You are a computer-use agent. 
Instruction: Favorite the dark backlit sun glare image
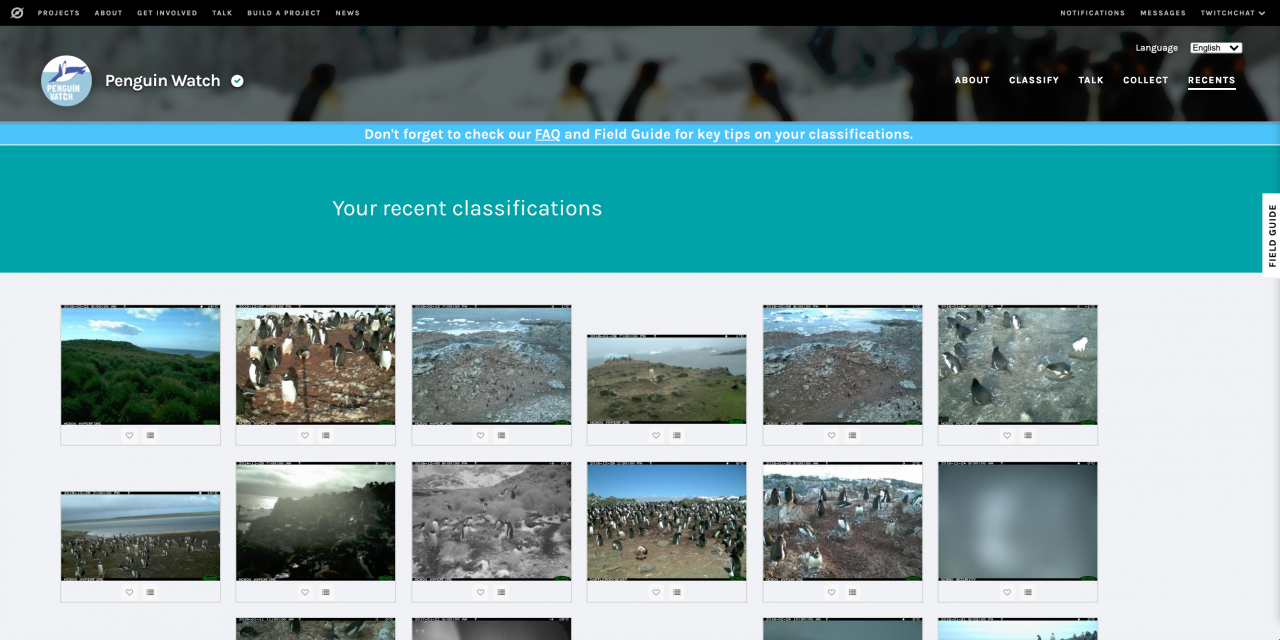(305, 592)
